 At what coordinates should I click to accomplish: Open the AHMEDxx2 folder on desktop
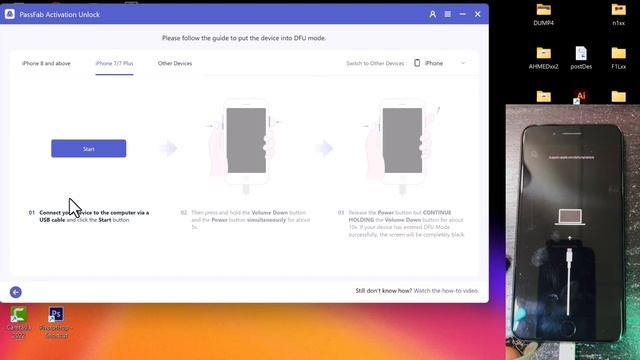(543, 58)
